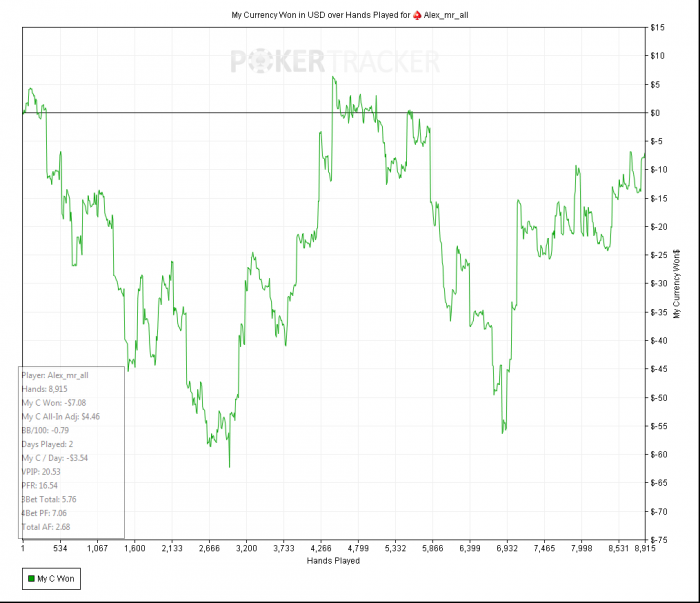
Task: Click the 6,932 x-axis tick label
Action: click(507, 548)
